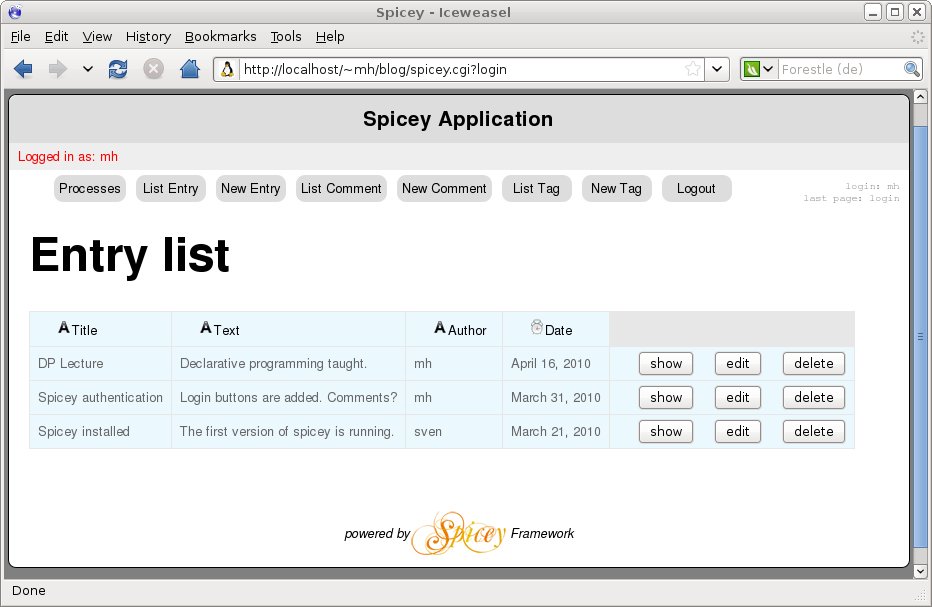Viewport: 932px width, 607px height.
Task: Open the Tools menu
Action: pos(286,37)
